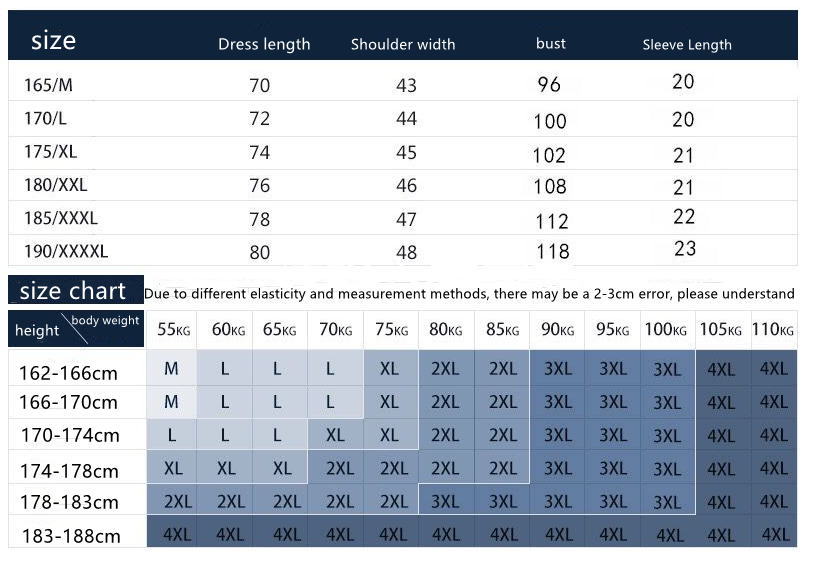
Task: Click the 55KG weight column header
Action: (172, 330)
